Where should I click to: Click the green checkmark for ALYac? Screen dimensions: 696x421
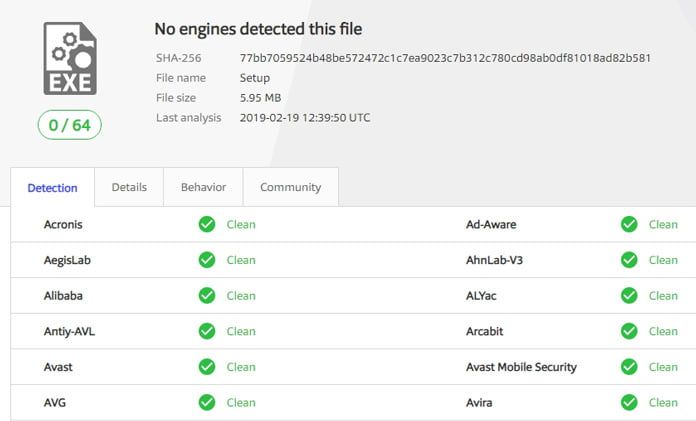[629, 295]
